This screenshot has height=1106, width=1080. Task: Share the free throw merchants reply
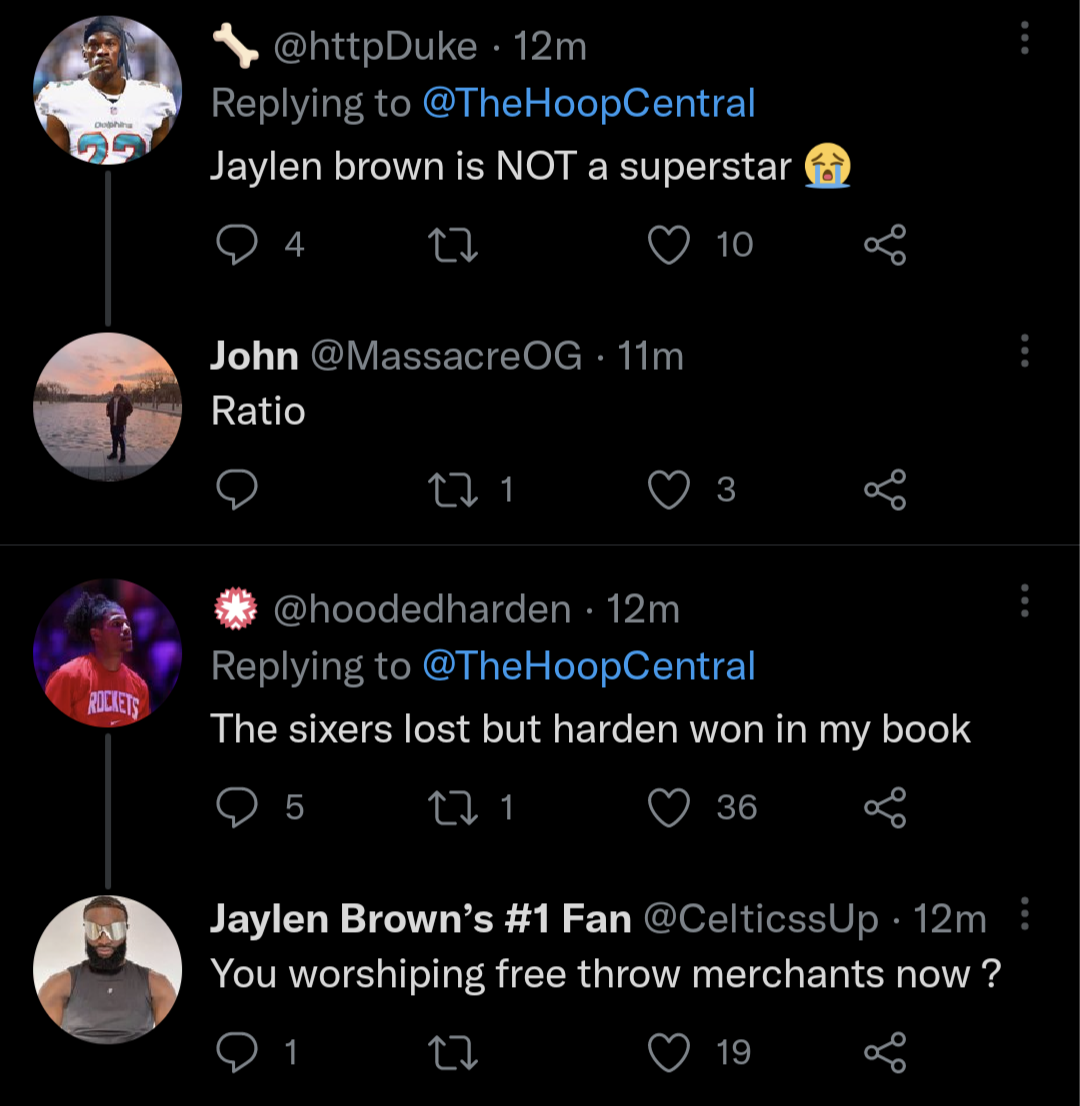(x=884, y=1052)
